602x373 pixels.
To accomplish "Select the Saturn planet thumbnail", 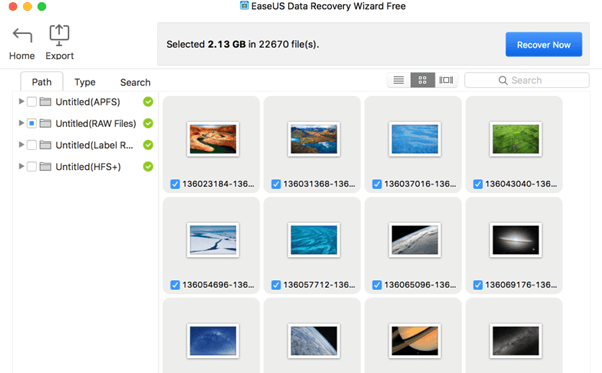I will (415, 341).
